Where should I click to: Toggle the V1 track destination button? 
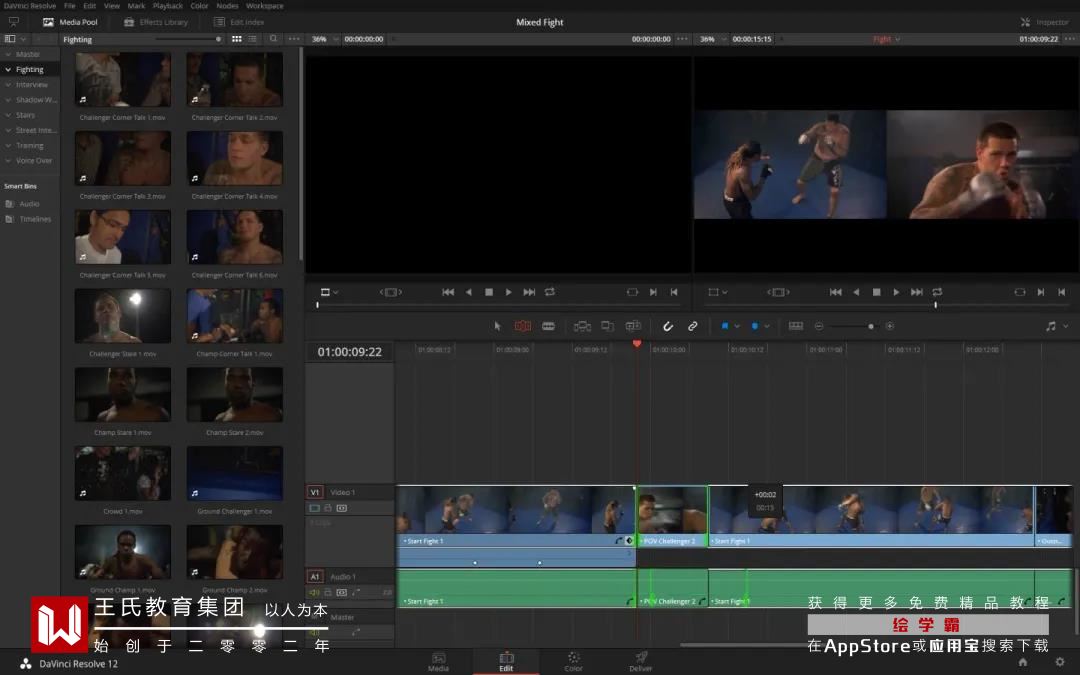(315, 492)
